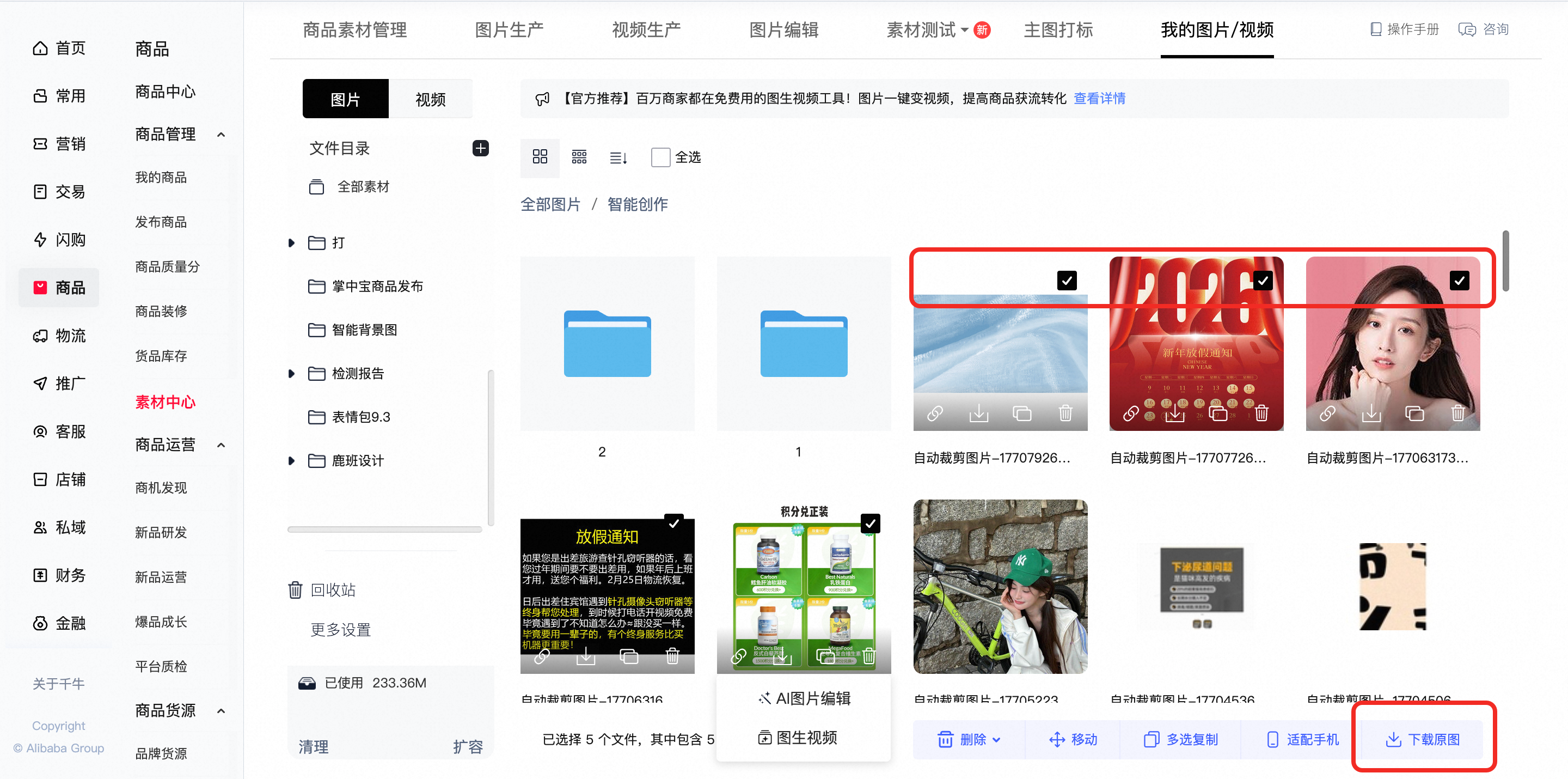Open 物流 logistics in sidebar
The height and width of the screenshot is (779, 1568).
click(59, 336)
